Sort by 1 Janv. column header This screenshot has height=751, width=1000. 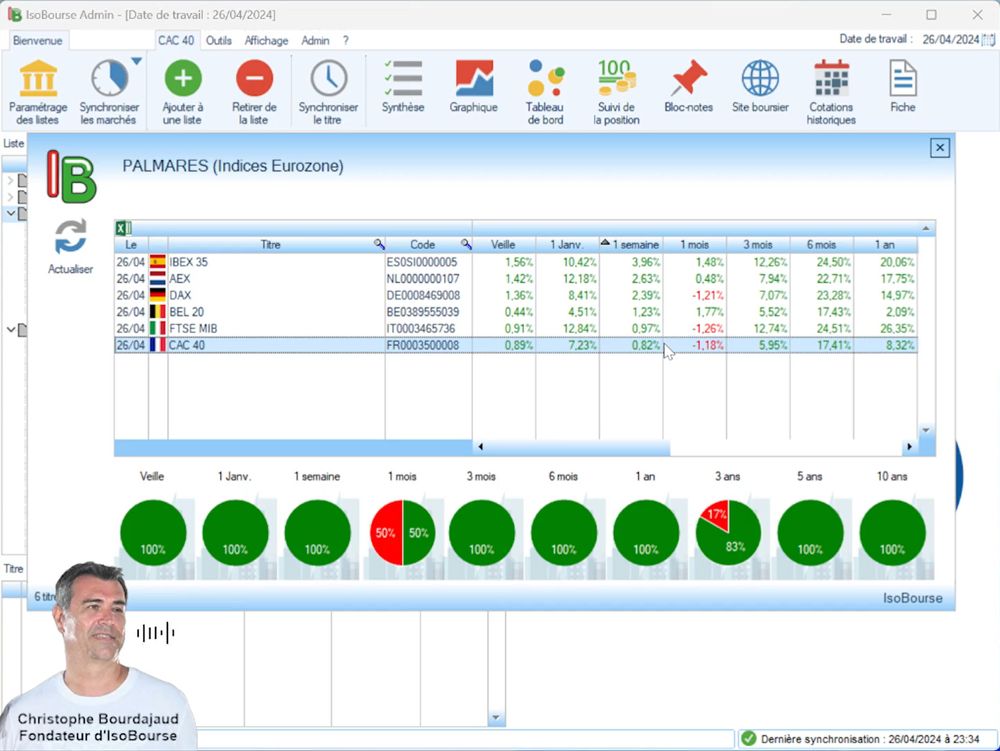point(567,244)
